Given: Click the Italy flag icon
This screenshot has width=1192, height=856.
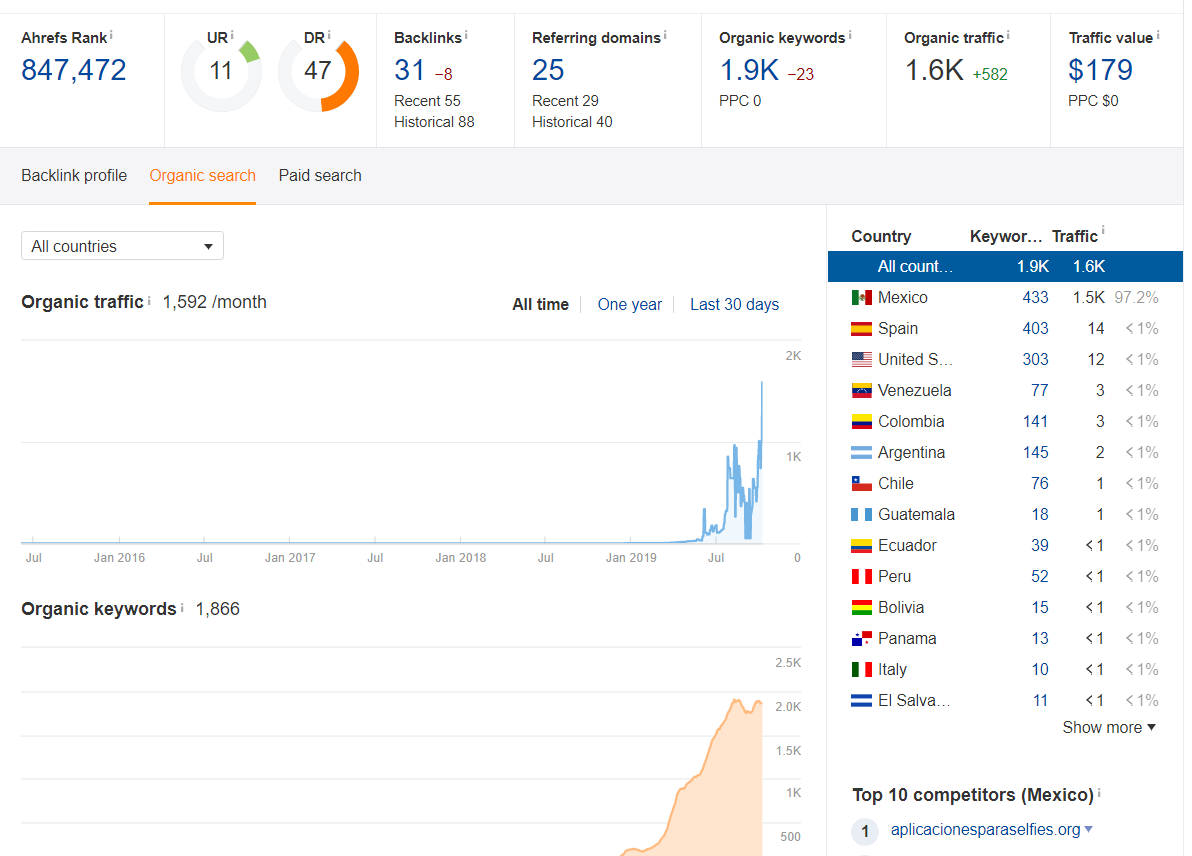Looking at the screenshot, I should point(861,670).
